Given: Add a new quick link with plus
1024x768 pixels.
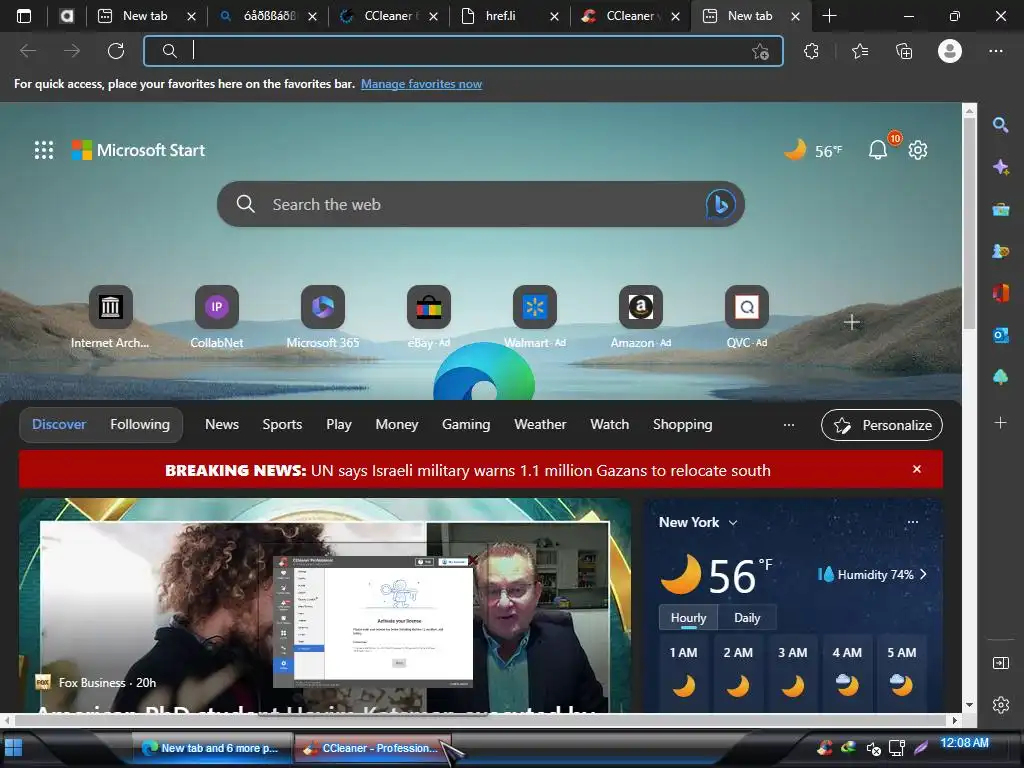Looking at the screenshot, I should click(852, 322).
